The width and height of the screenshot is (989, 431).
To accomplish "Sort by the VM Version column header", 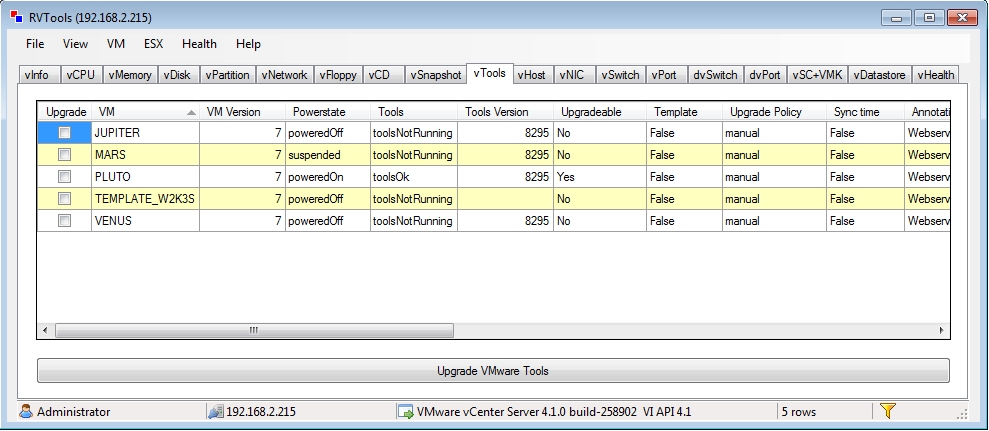I will 242,112.
